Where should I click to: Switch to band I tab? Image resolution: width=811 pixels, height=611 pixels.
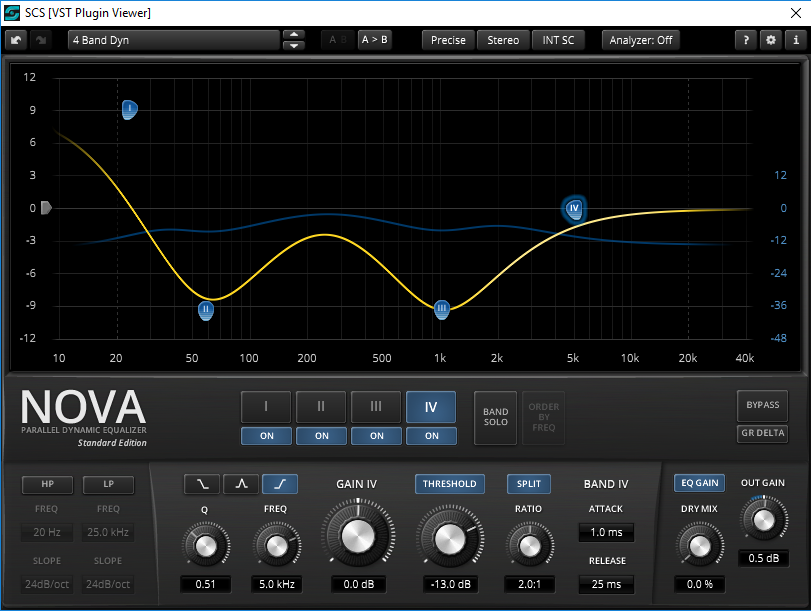(x=266, y=407)
